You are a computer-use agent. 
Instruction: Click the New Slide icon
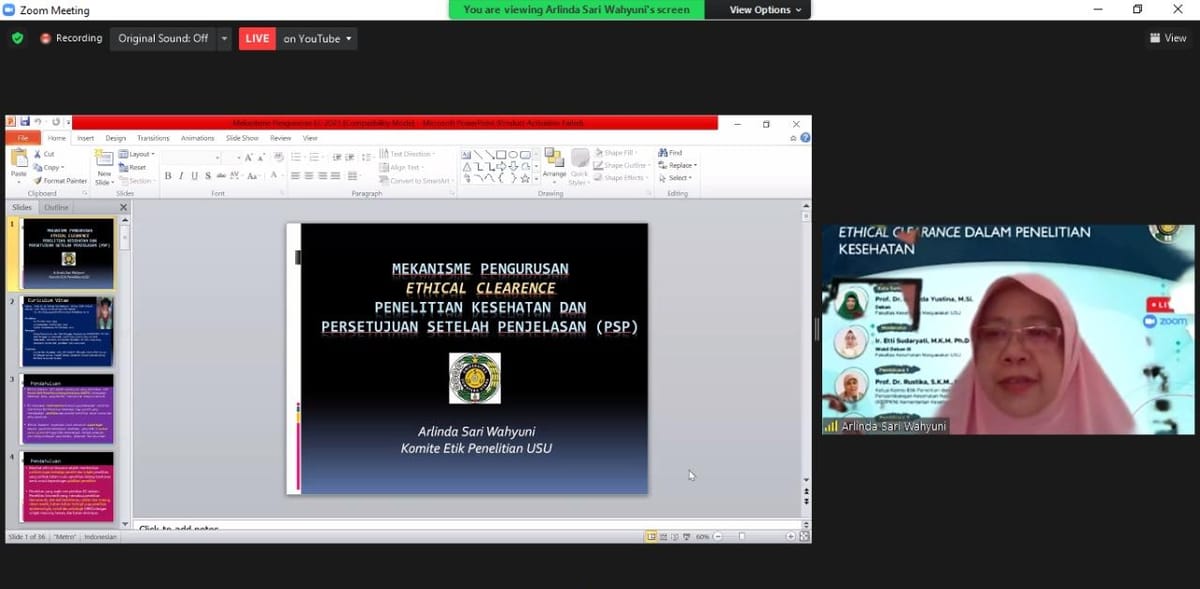tap(104, 159)
